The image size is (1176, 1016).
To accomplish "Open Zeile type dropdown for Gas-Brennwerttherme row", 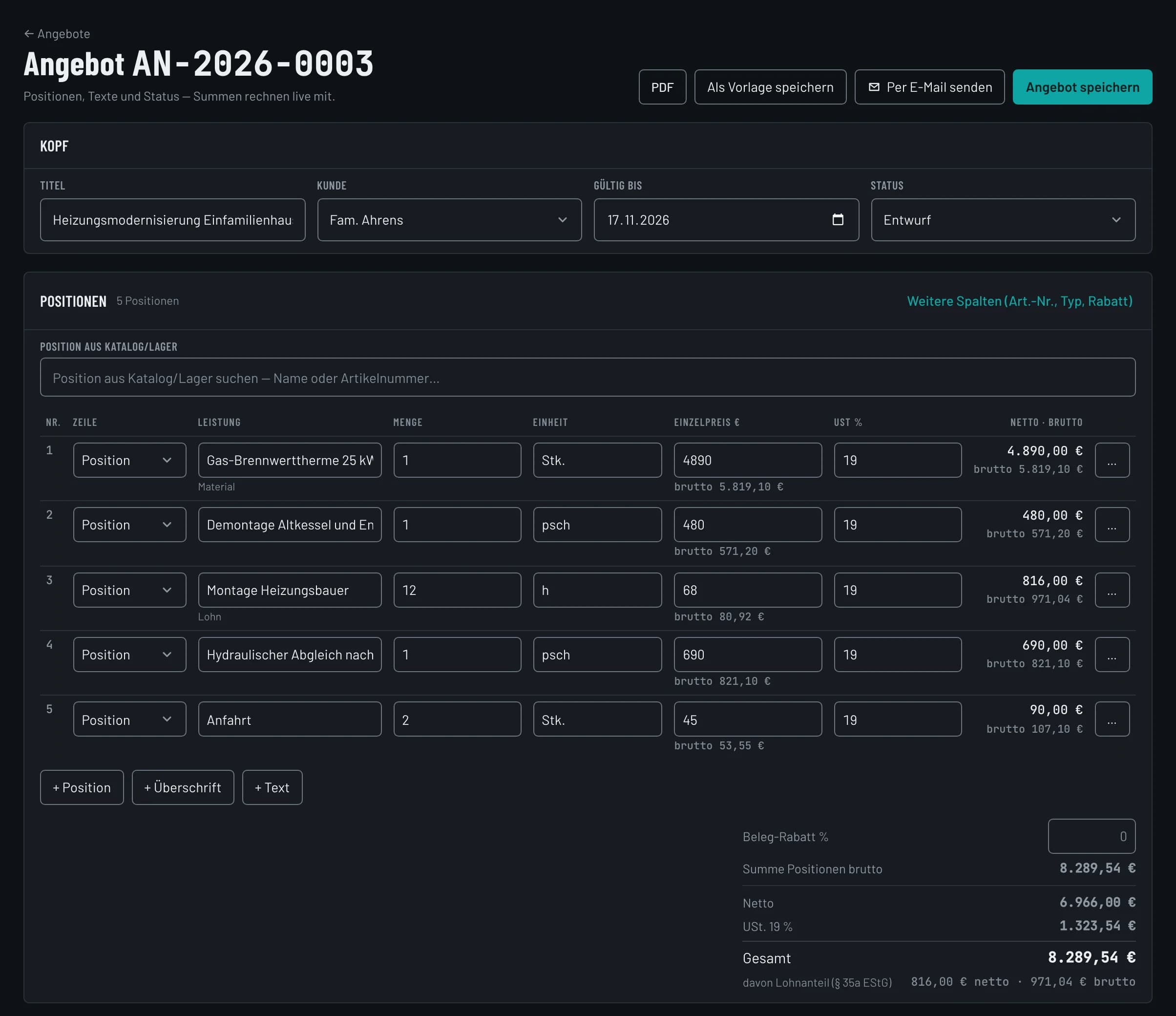I will point(129,460).
